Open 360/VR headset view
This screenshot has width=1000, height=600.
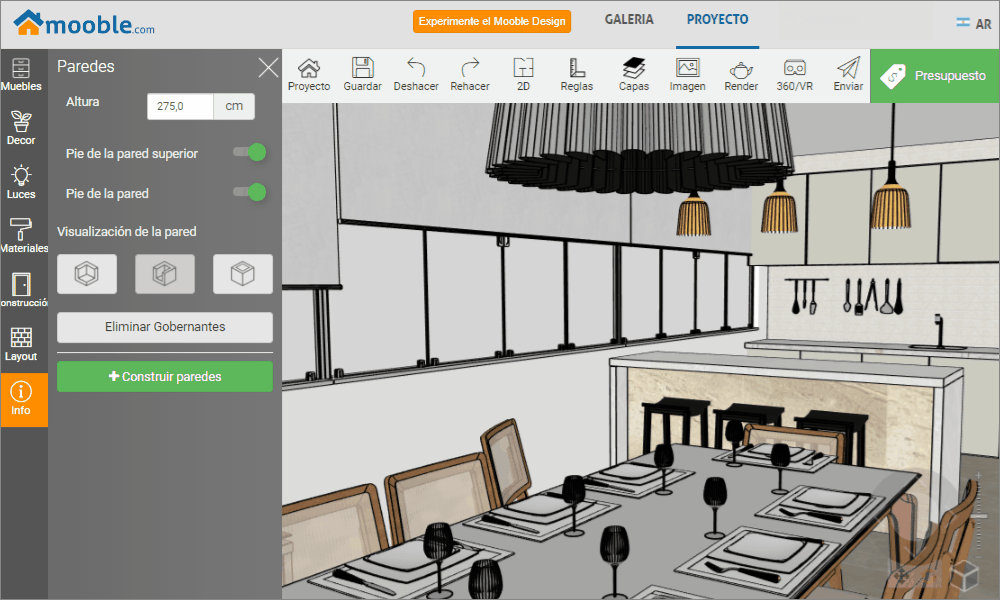coord(795,75)
